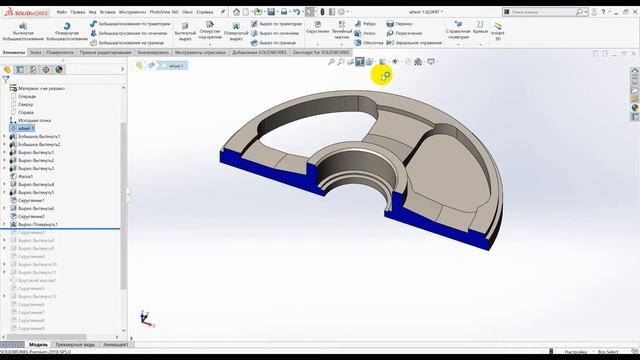This screenshot has width=640, height=360.
Task: Expand Бобышка-Вытянуть1 feature node
Action: tap(4, 136)
